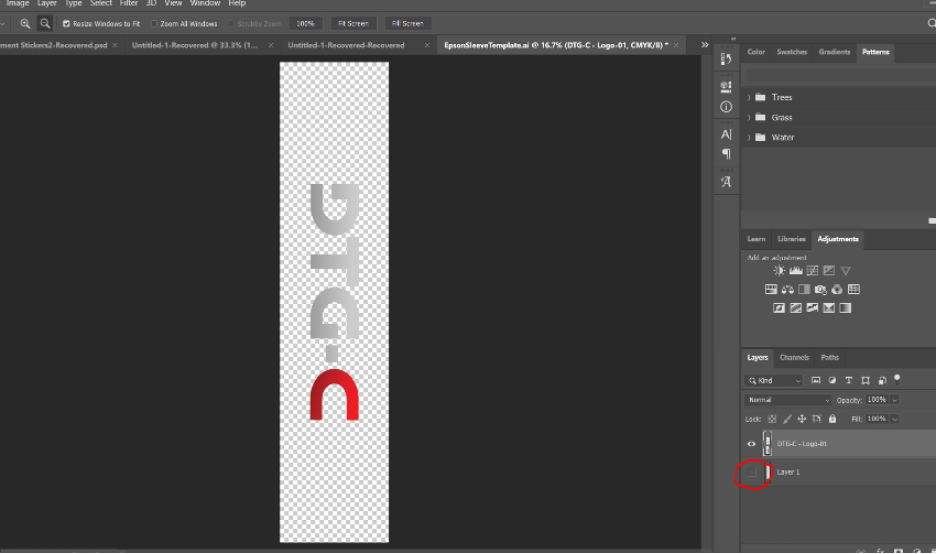The image size is (936, 554).
Task: Toggle layer filtering on/off switch
Action: (x=897, y=379)
